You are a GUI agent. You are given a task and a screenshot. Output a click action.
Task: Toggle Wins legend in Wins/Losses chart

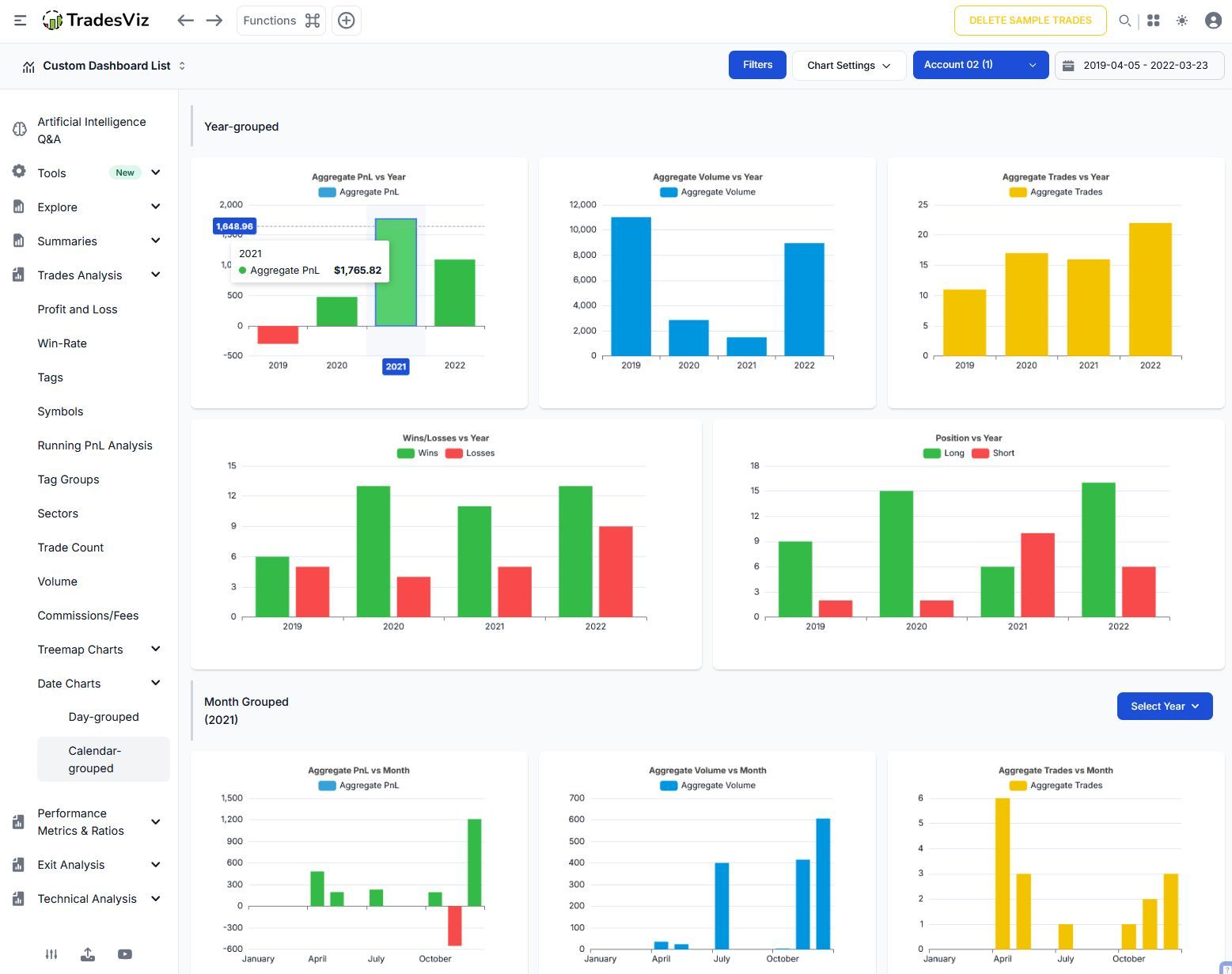coord(417,453)
